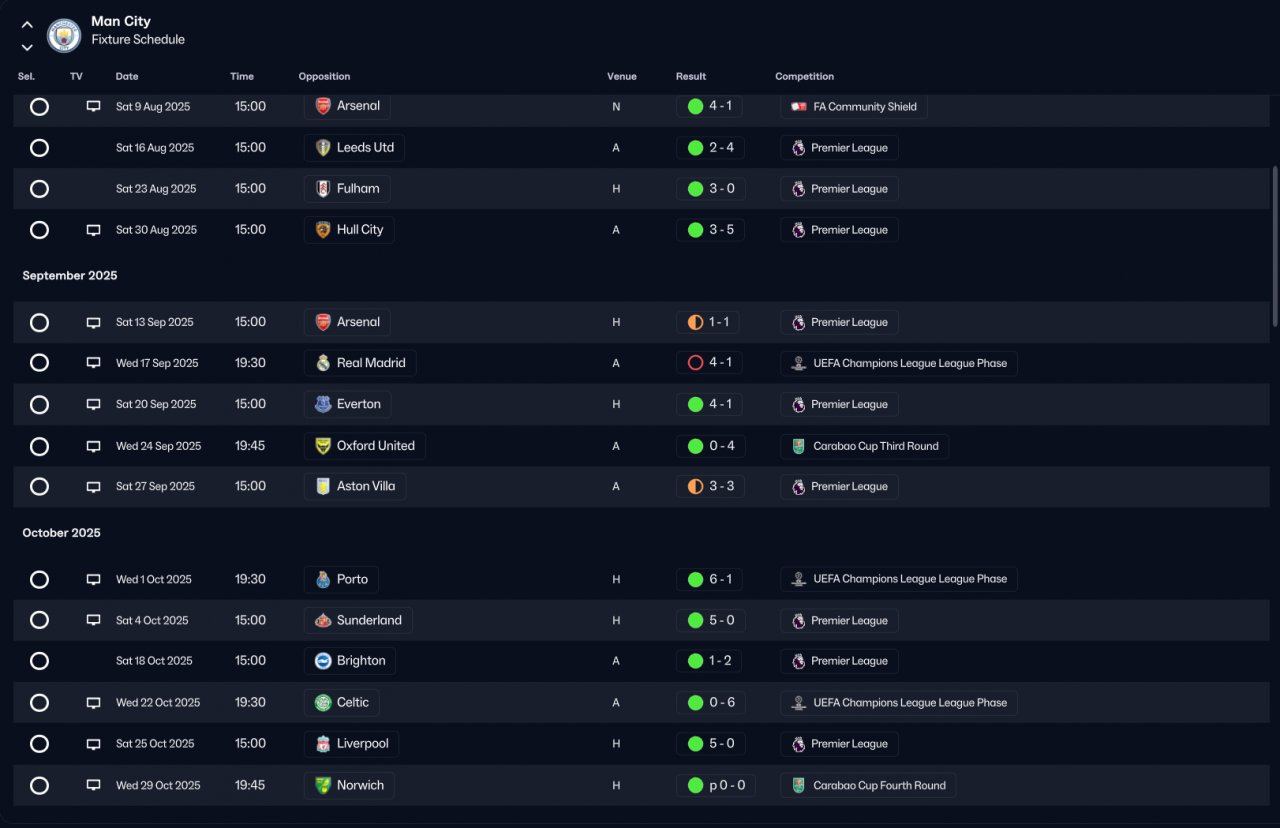The image size is (1280, 828).
Task: Click the Celtic club badge
Action: [x=323, y=702]
